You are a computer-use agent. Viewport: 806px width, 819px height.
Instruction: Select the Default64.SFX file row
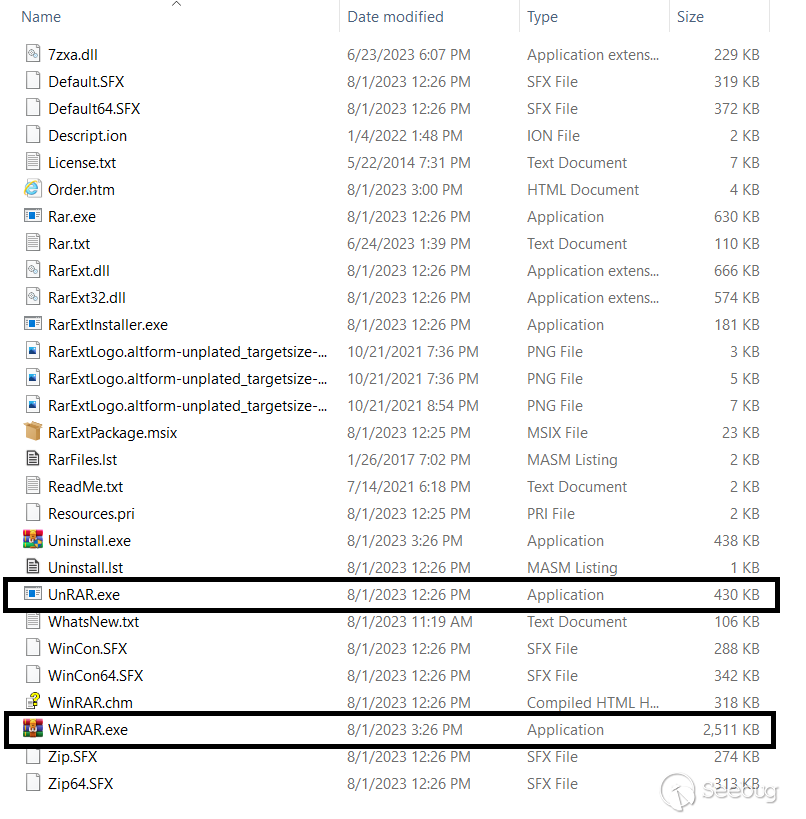pyautogui.click(x=94, y=108)
